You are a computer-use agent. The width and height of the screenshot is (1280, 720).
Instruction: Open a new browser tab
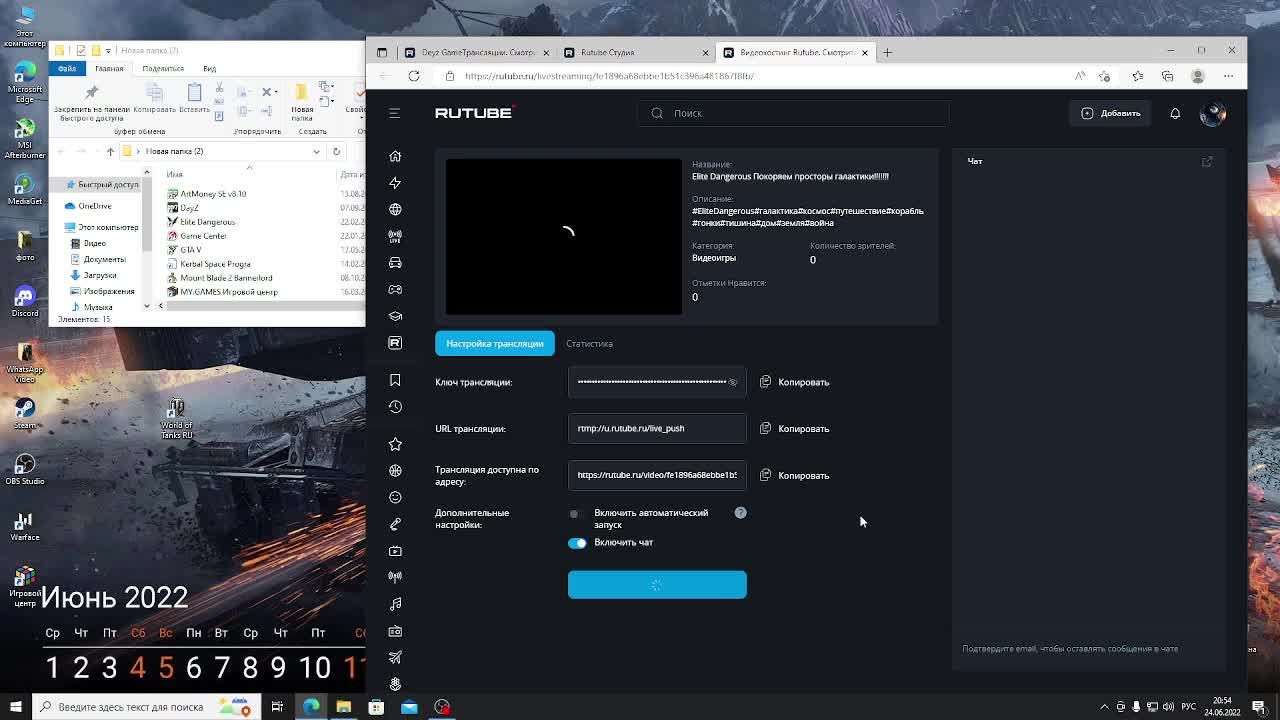(887, 52)
